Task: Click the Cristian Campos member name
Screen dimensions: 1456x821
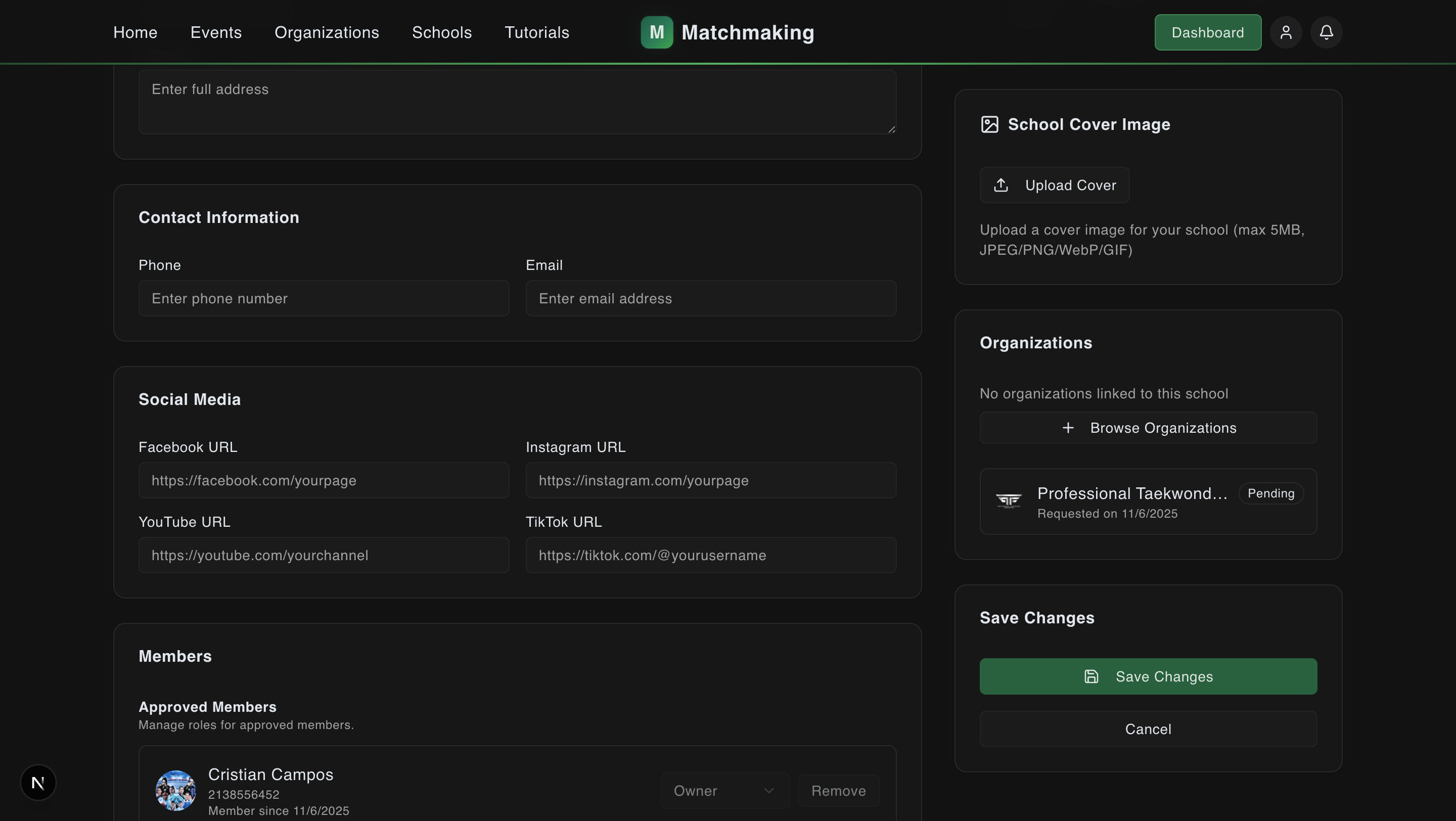Action: click(271, 774)
